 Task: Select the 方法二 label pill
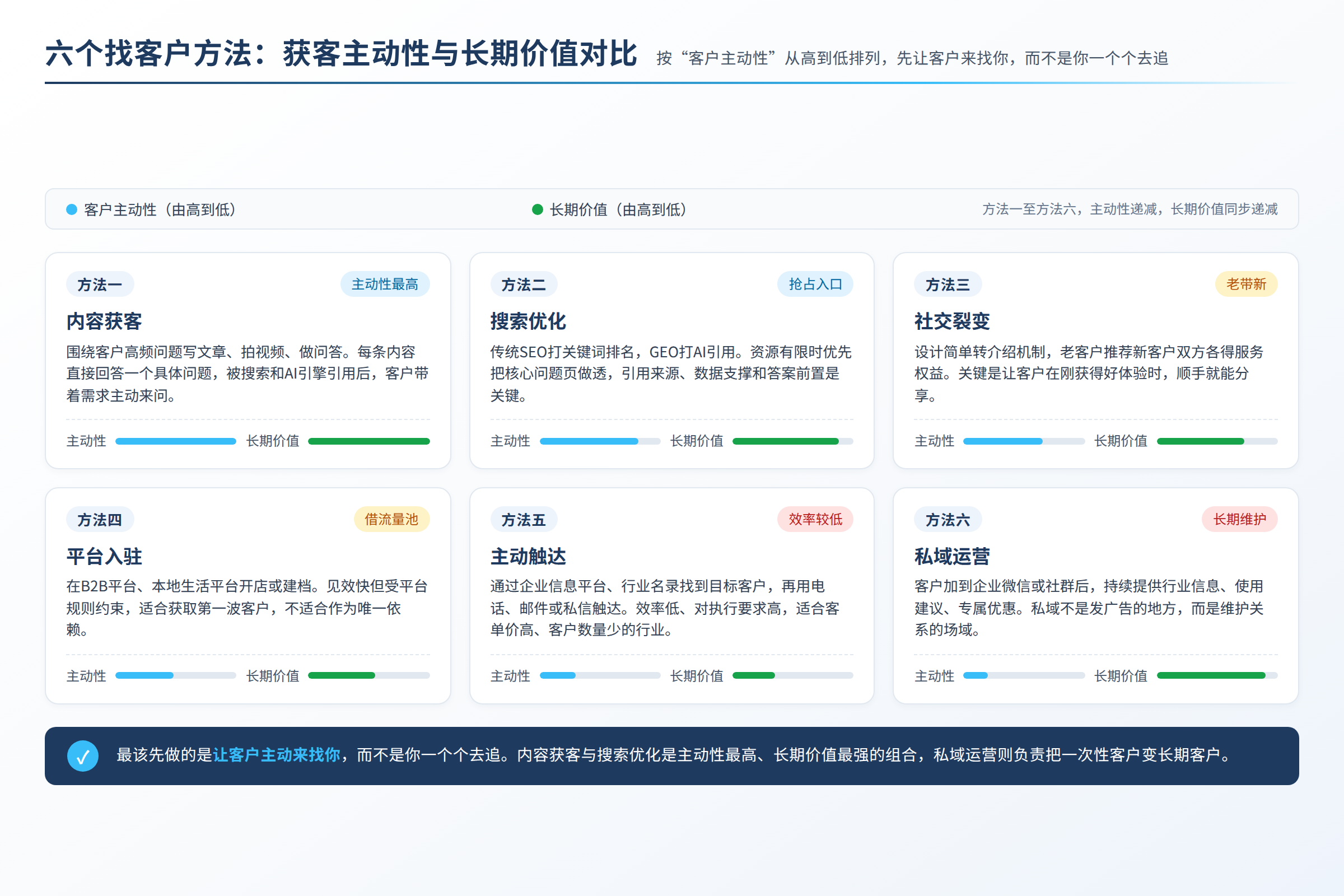(x=524, y=284)
